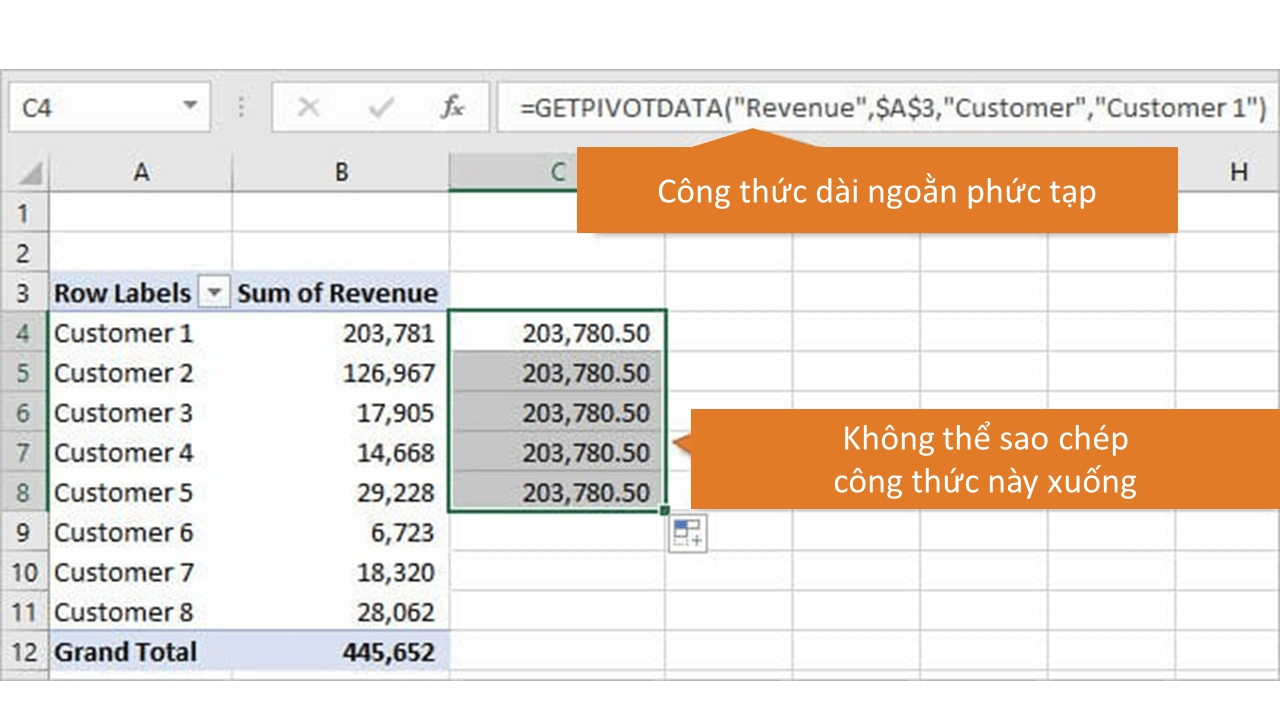Image resolution: width=1280 pixels, height=720 pixels.
Task: Select the Grand Total label cell
Action: click(141, 653)
